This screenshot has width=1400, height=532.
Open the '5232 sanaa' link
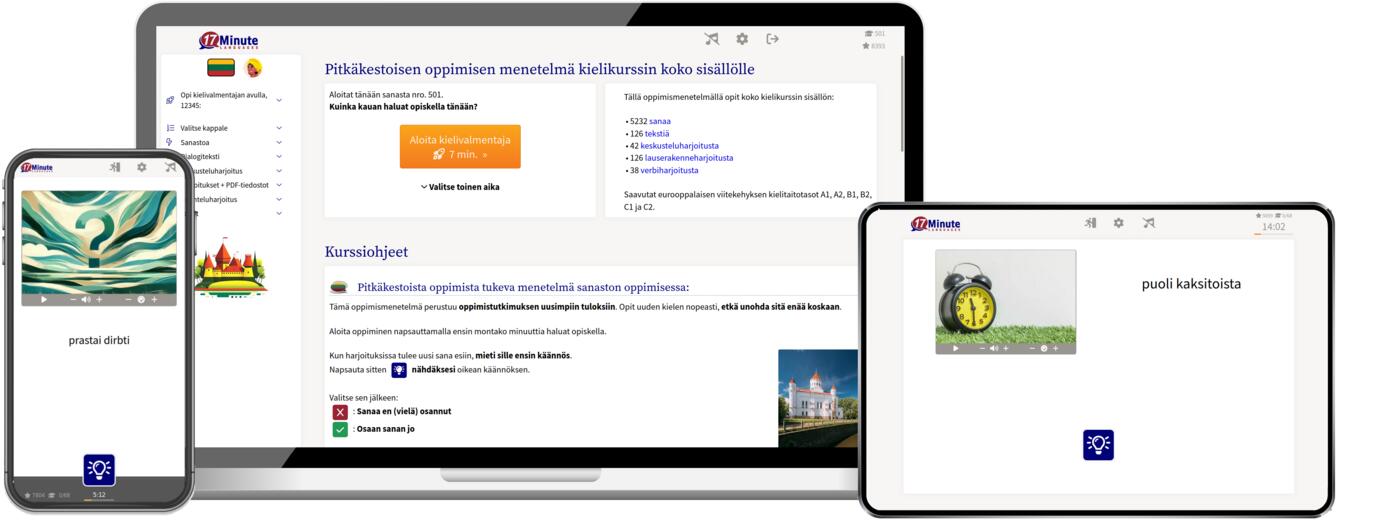click(x=660, y=121)
